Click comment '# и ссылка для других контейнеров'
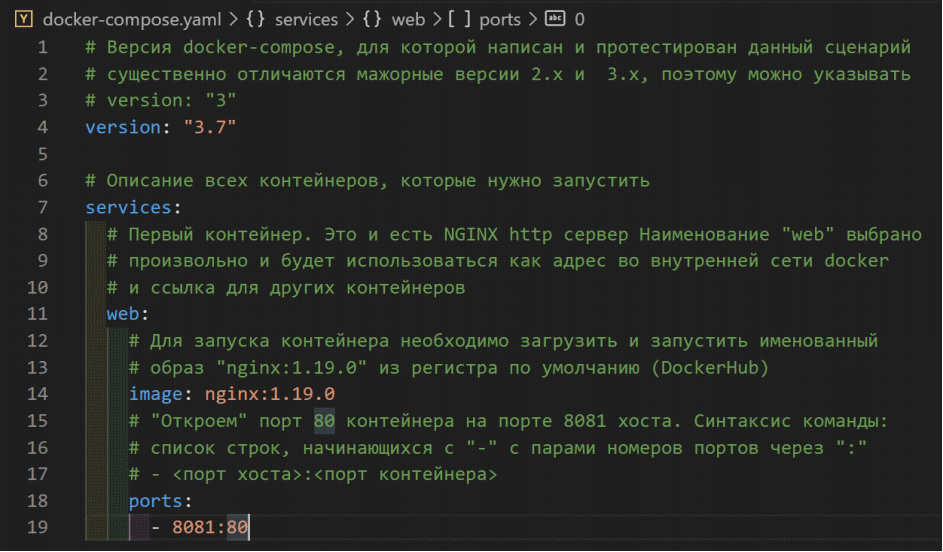 [x=286, y=287]
